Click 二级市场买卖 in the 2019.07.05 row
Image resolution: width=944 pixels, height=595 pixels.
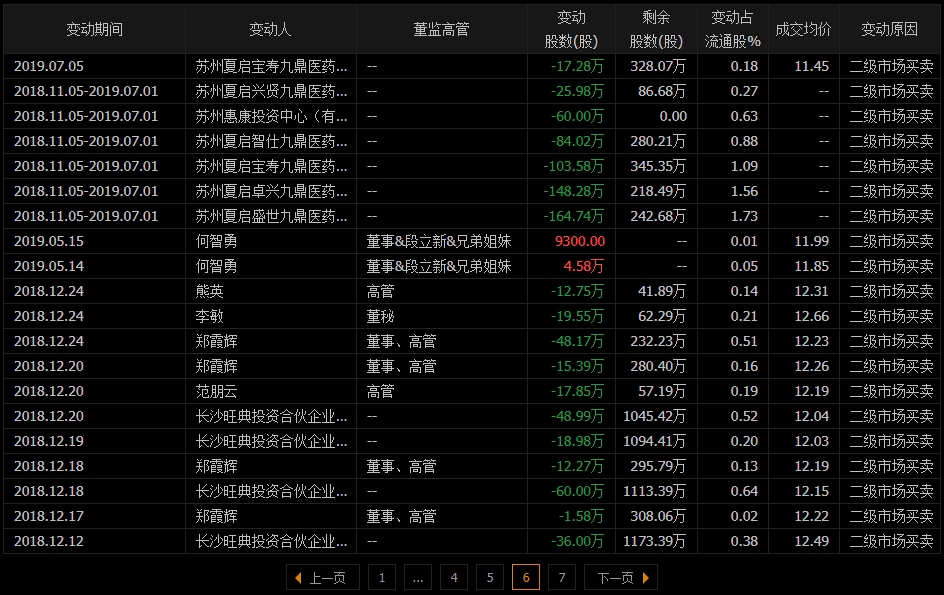891,66
